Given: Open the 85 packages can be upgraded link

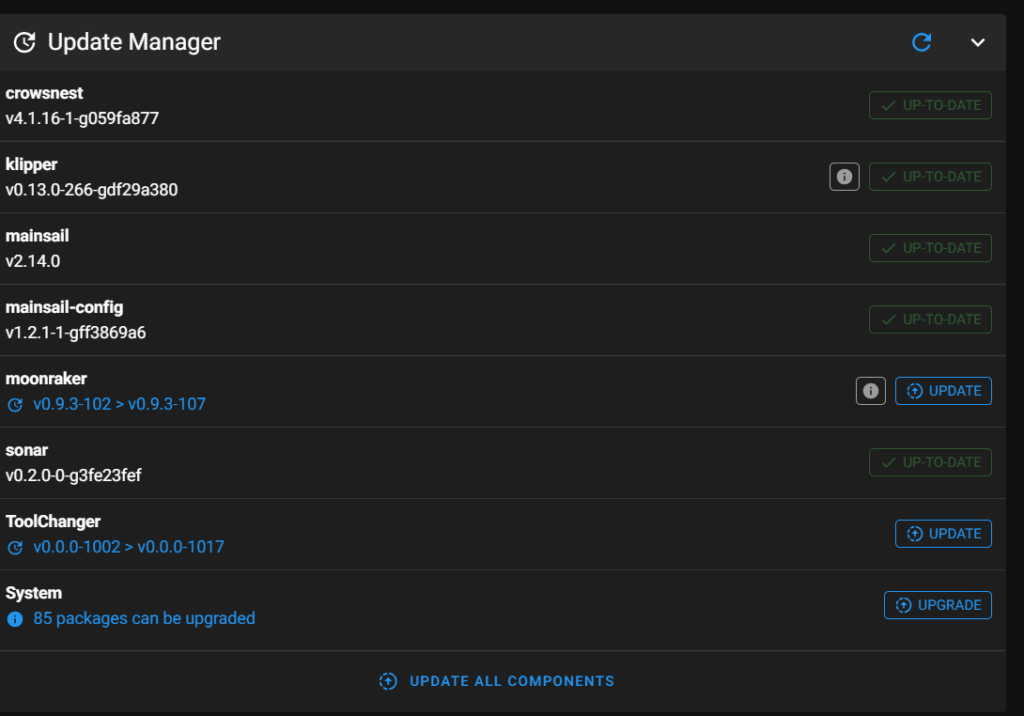Looking at the screenshot, I should pos(144,619).
